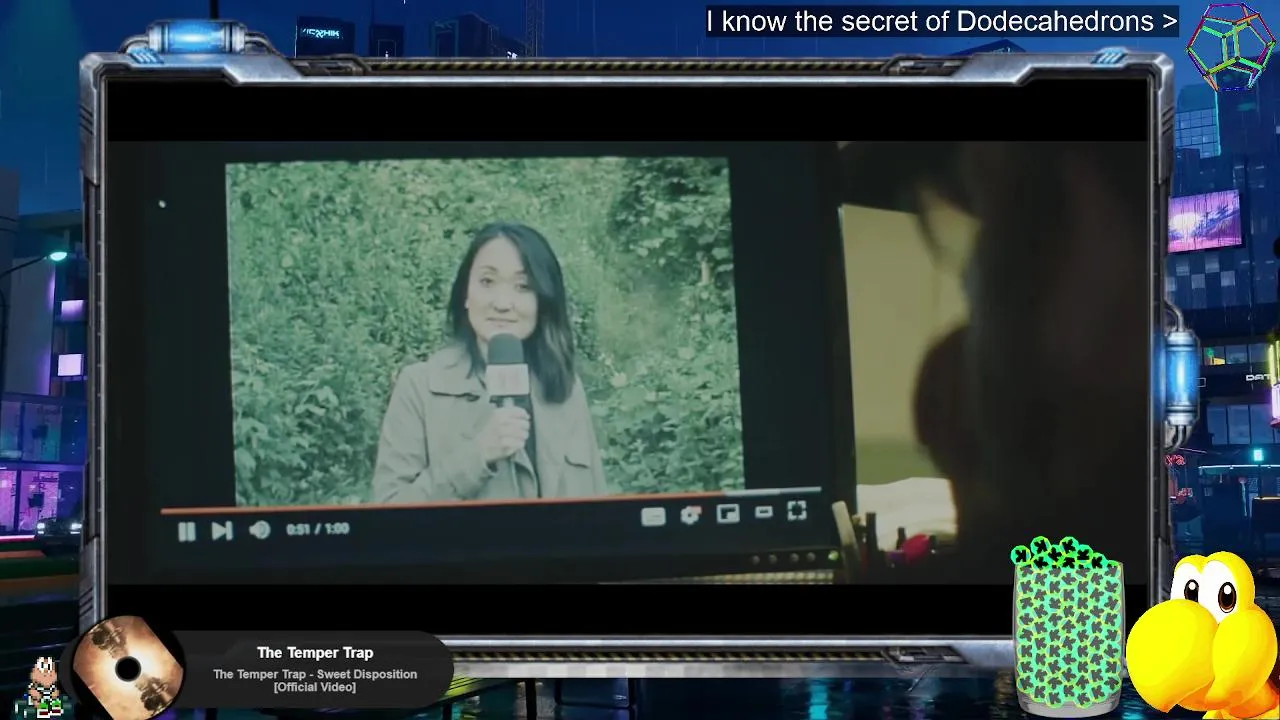Enter fullscreen with the fullscreen icon

coord(797,510)
